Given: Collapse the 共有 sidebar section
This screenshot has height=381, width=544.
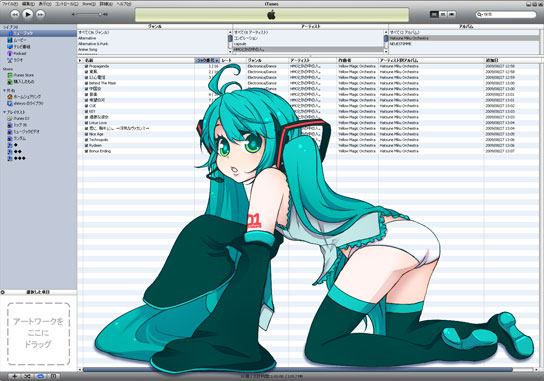Looking at the screenshot, I should tap(4, 90).
